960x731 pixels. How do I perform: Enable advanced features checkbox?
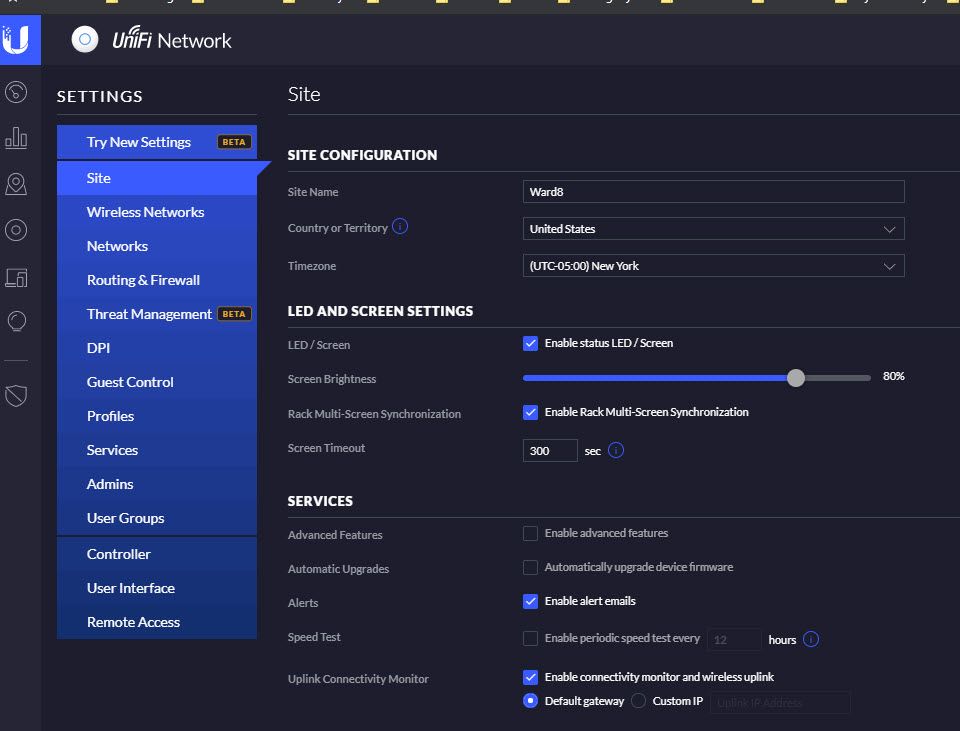click(x=531, y=534)
